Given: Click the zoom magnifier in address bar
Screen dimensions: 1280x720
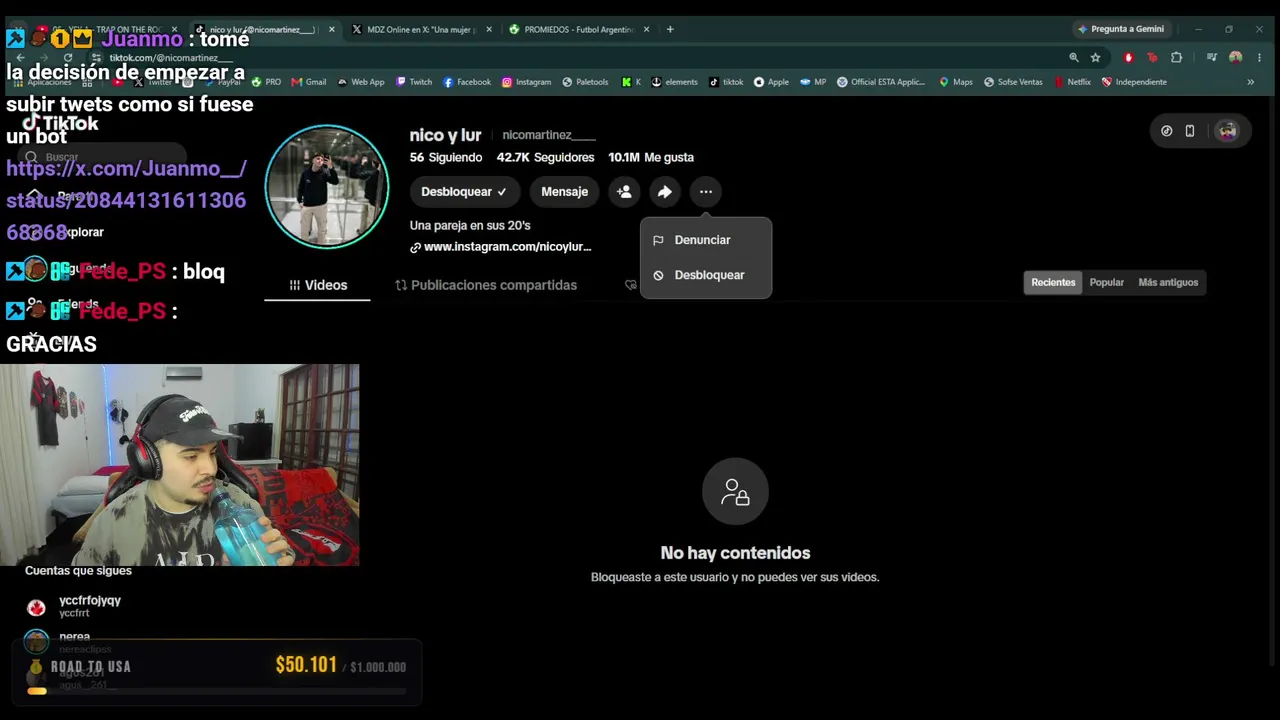Looking at the screenshot, I should [1074, 58].
